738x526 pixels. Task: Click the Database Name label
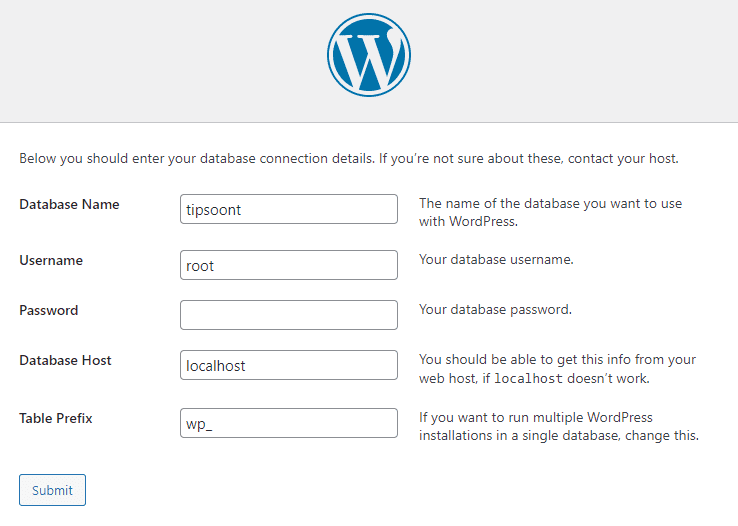click(69, 205)
